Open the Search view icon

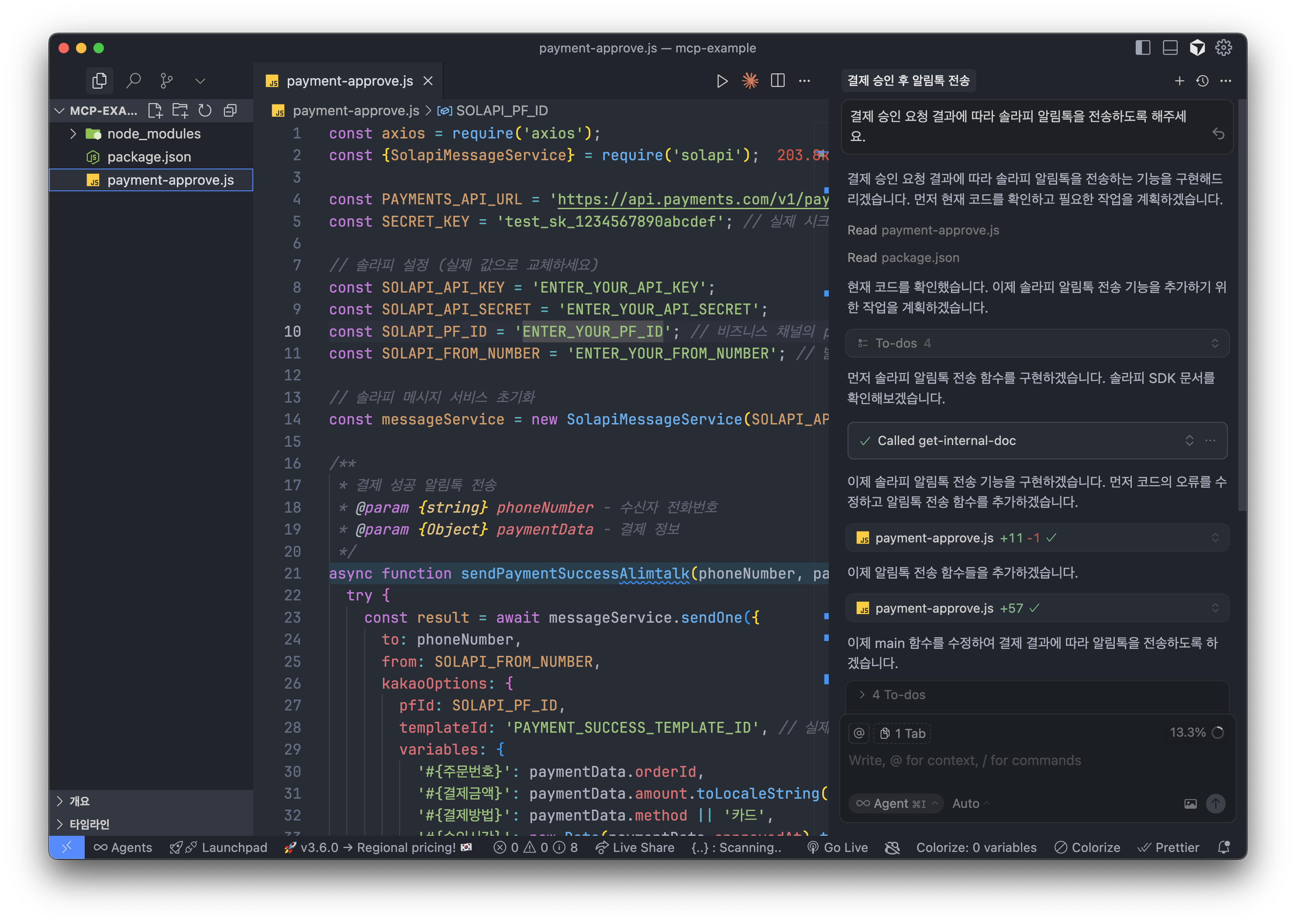[133, 81]
